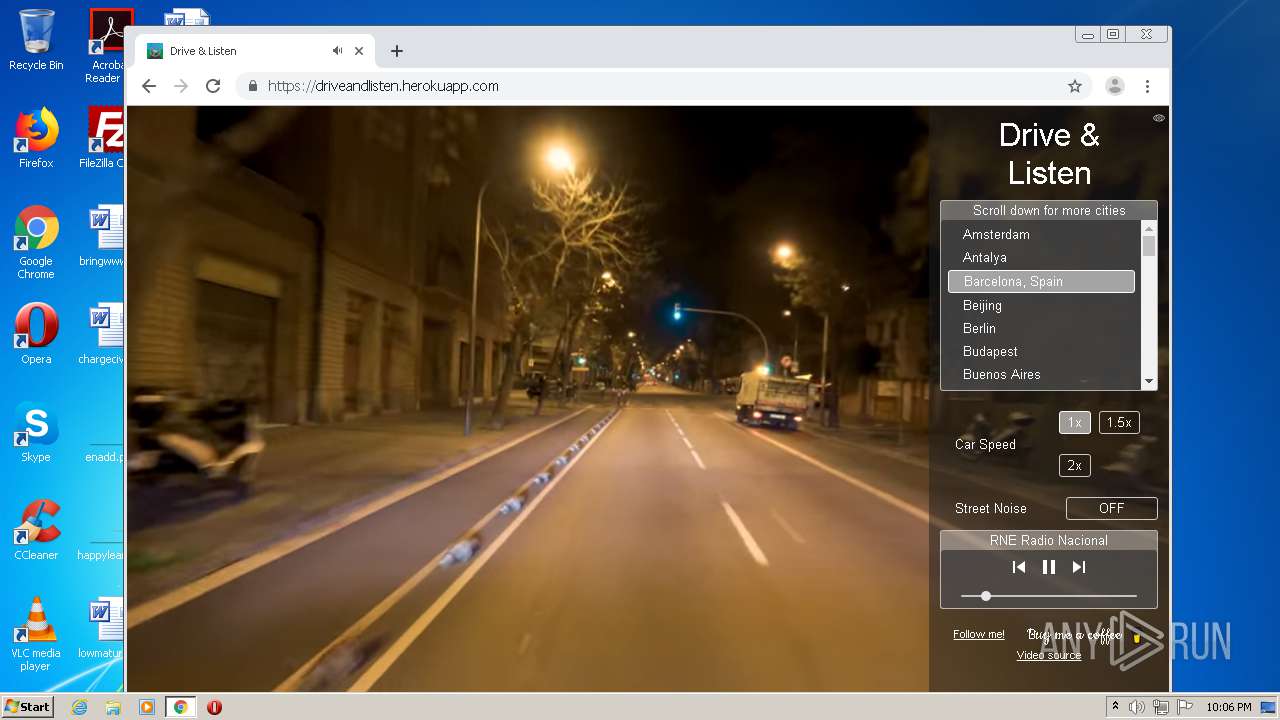Close the Drive & Listen tab
This screenshot has height=720, width=1280.
click(x=359, y=51)
